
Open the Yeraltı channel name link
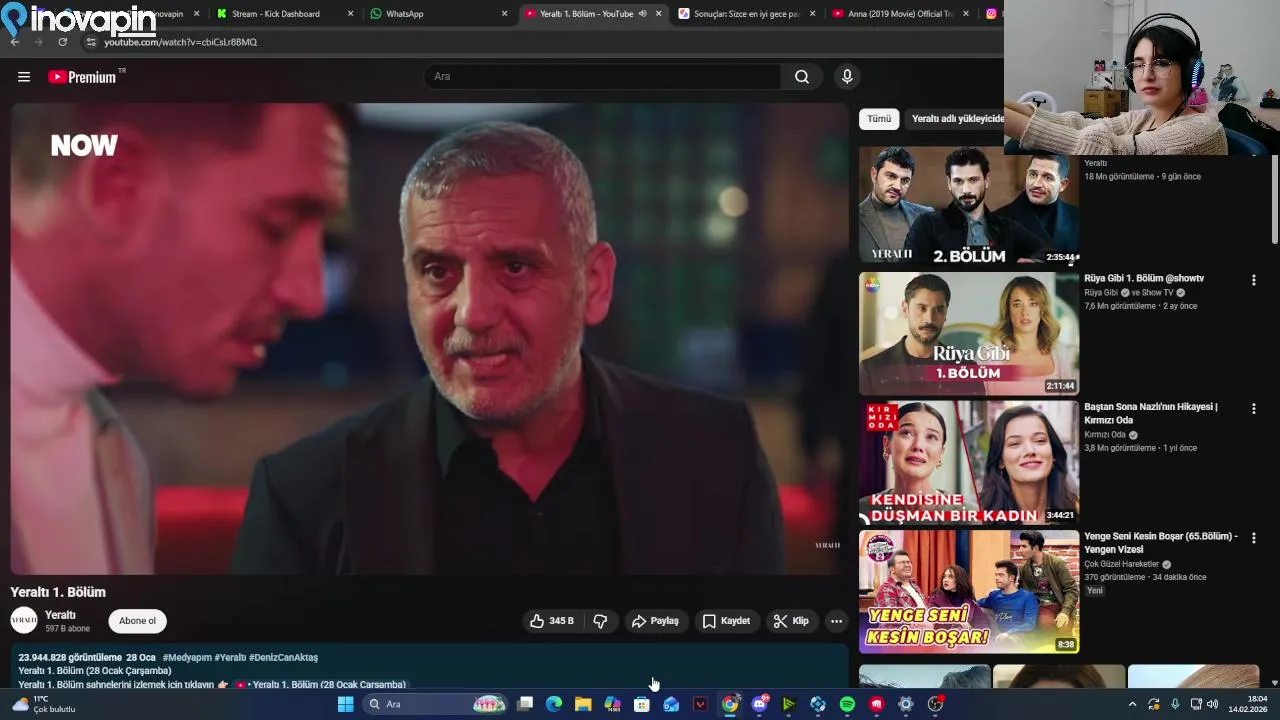(60, 615)
